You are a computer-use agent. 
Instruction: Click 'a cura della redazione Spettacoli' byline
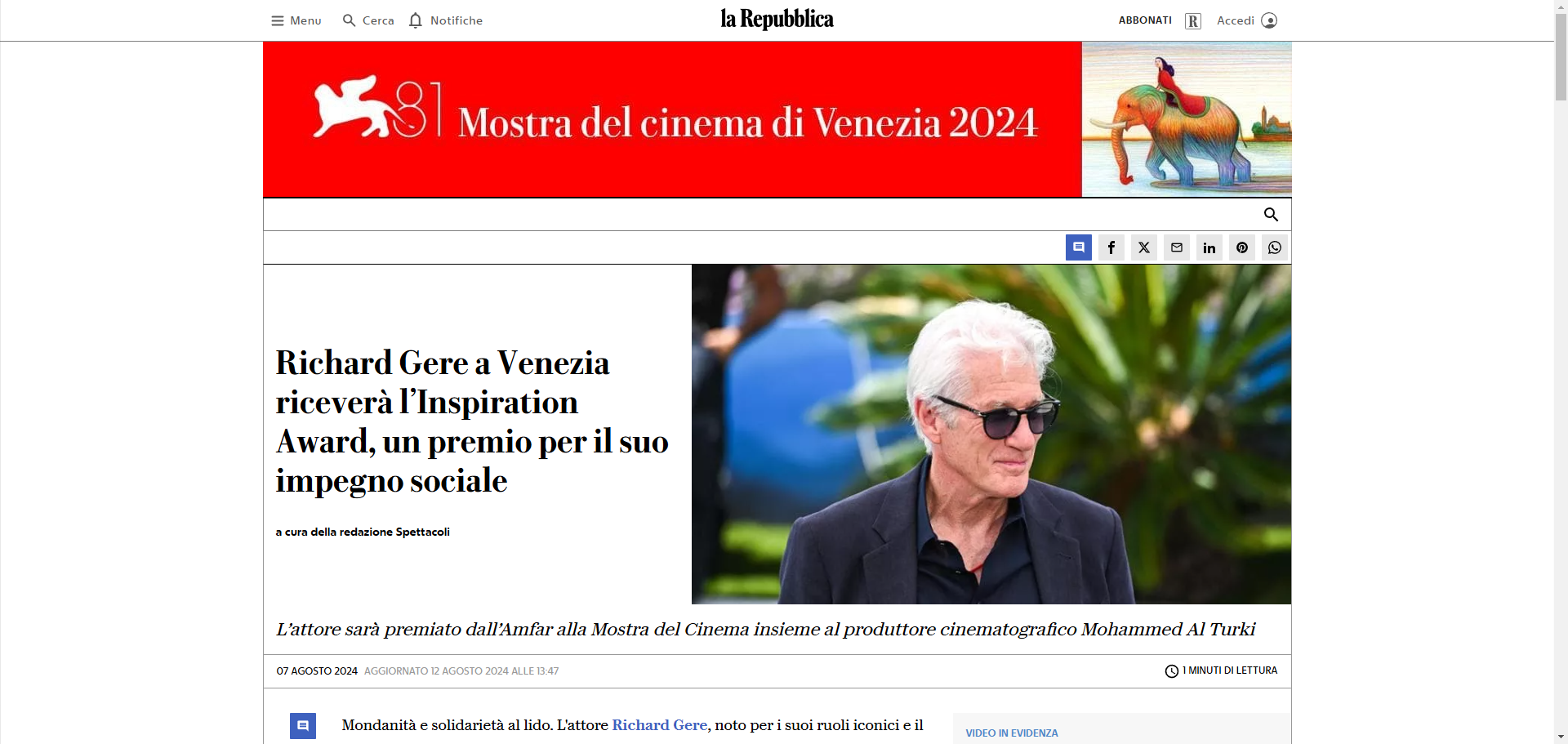(x=363, y=532)
